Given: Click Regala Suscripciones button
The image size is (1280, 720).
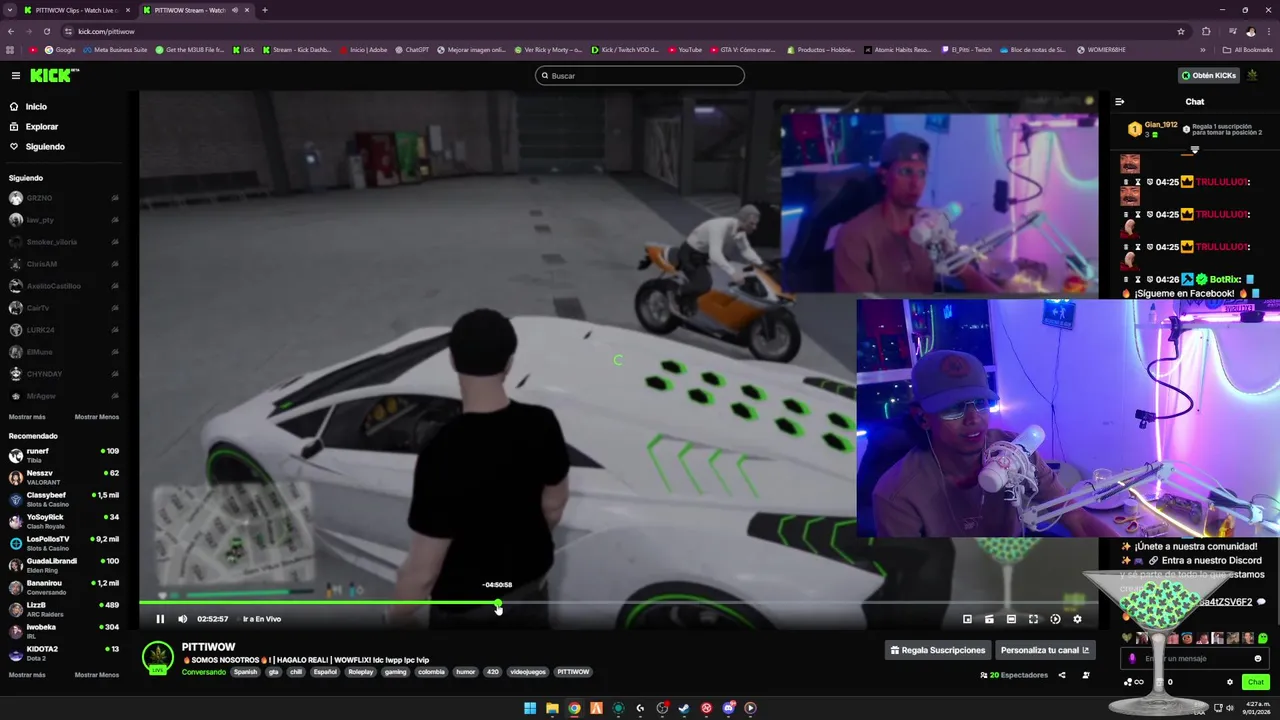Looking at the screenshot, I should 938,650.
